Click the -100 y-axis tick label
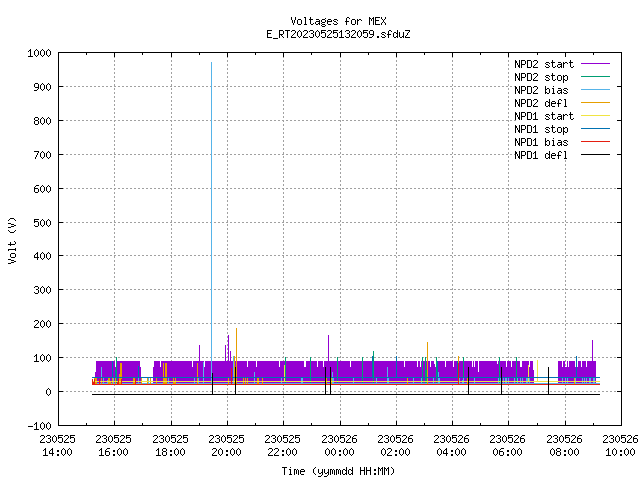 coord(40,426)
